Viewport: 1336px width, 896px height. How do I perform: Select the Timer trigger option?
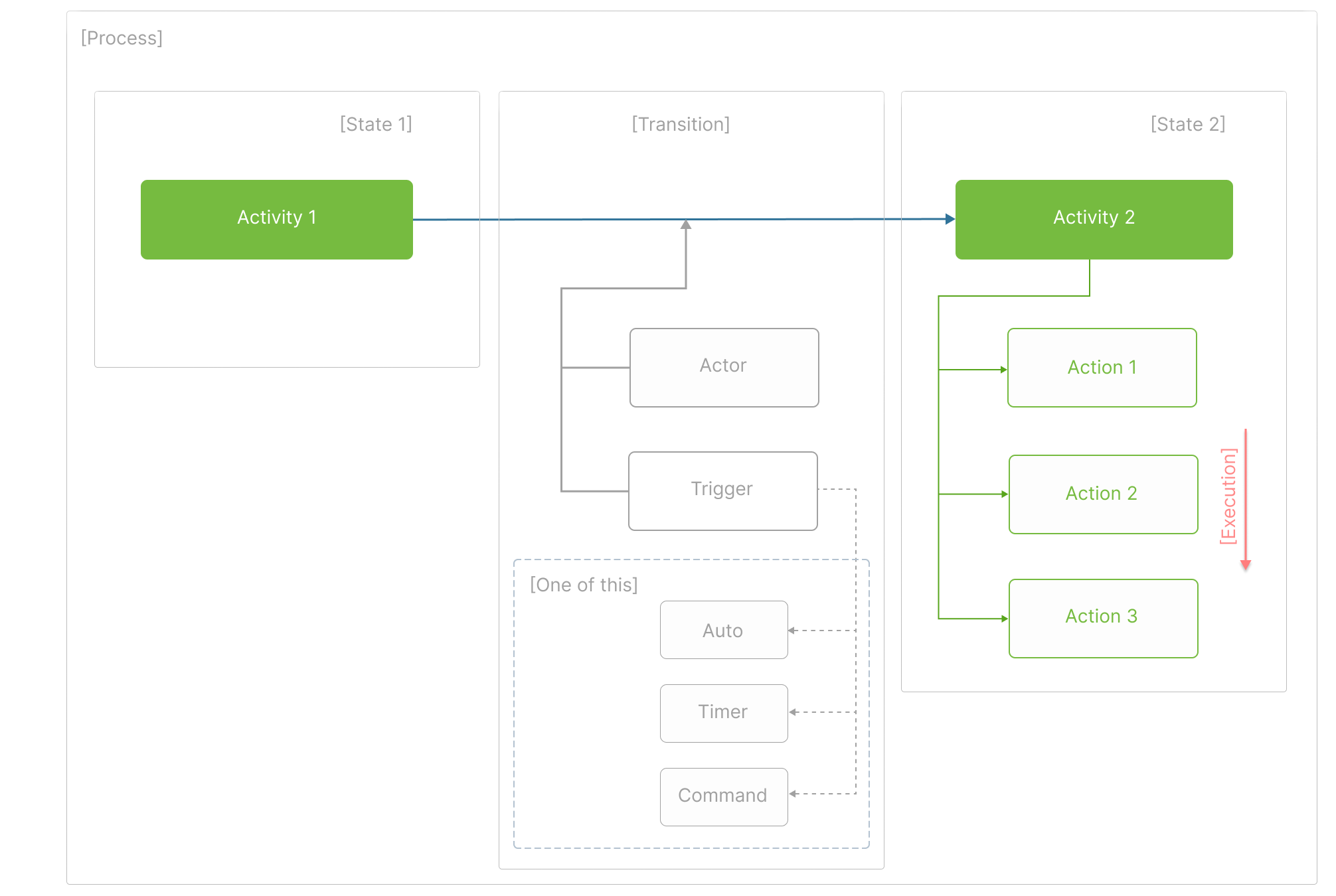[724, 713]
